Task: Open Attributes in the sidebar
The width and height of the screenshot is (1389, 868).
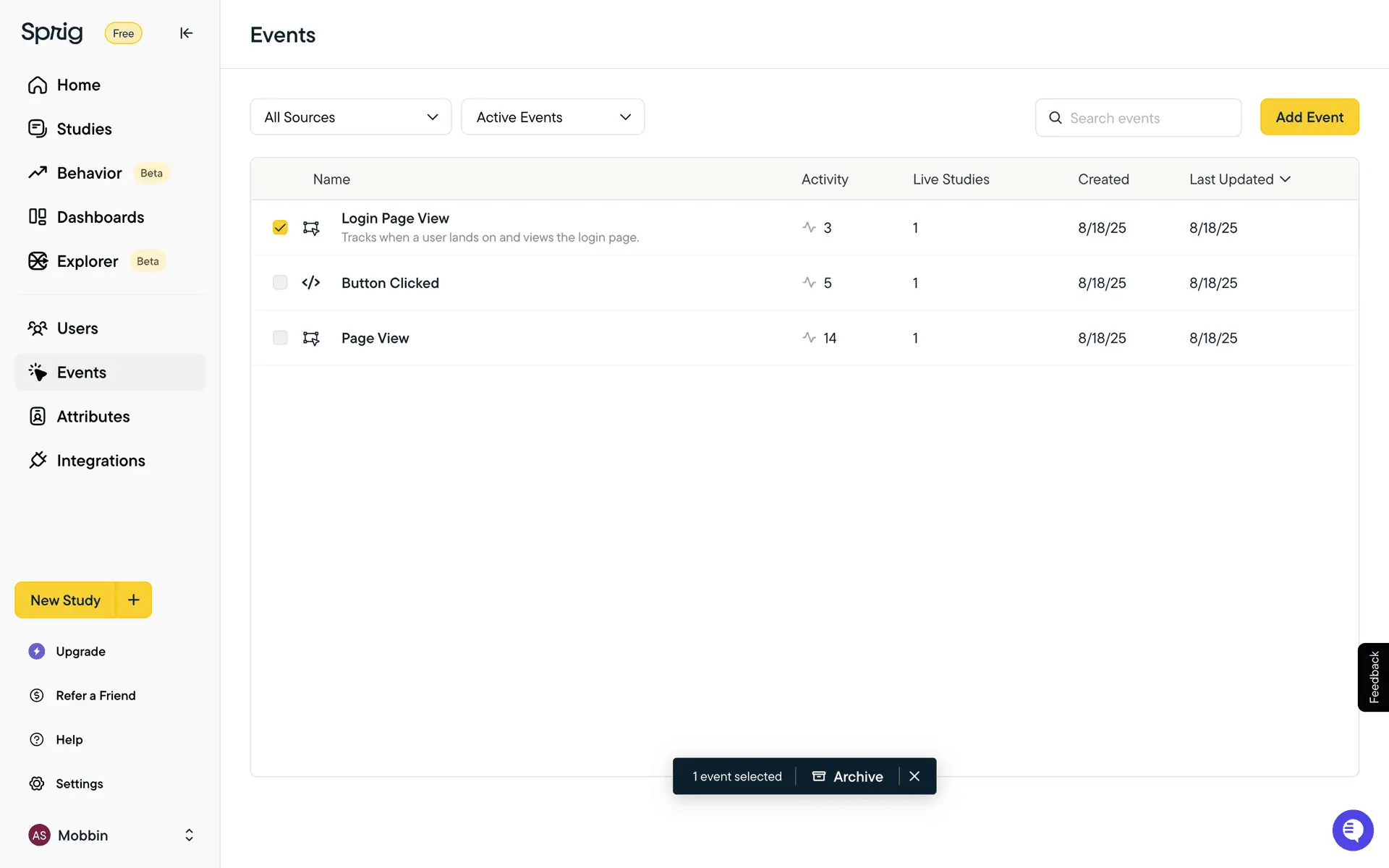Action: (93, 417)
